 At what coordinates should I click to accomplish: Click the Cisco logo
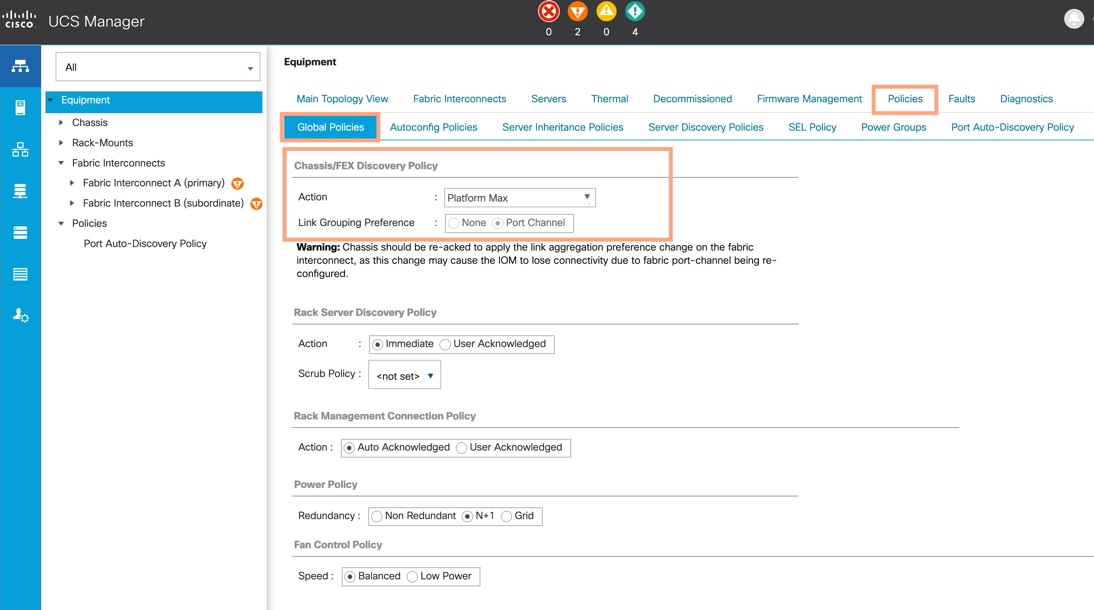click(19, 20)
